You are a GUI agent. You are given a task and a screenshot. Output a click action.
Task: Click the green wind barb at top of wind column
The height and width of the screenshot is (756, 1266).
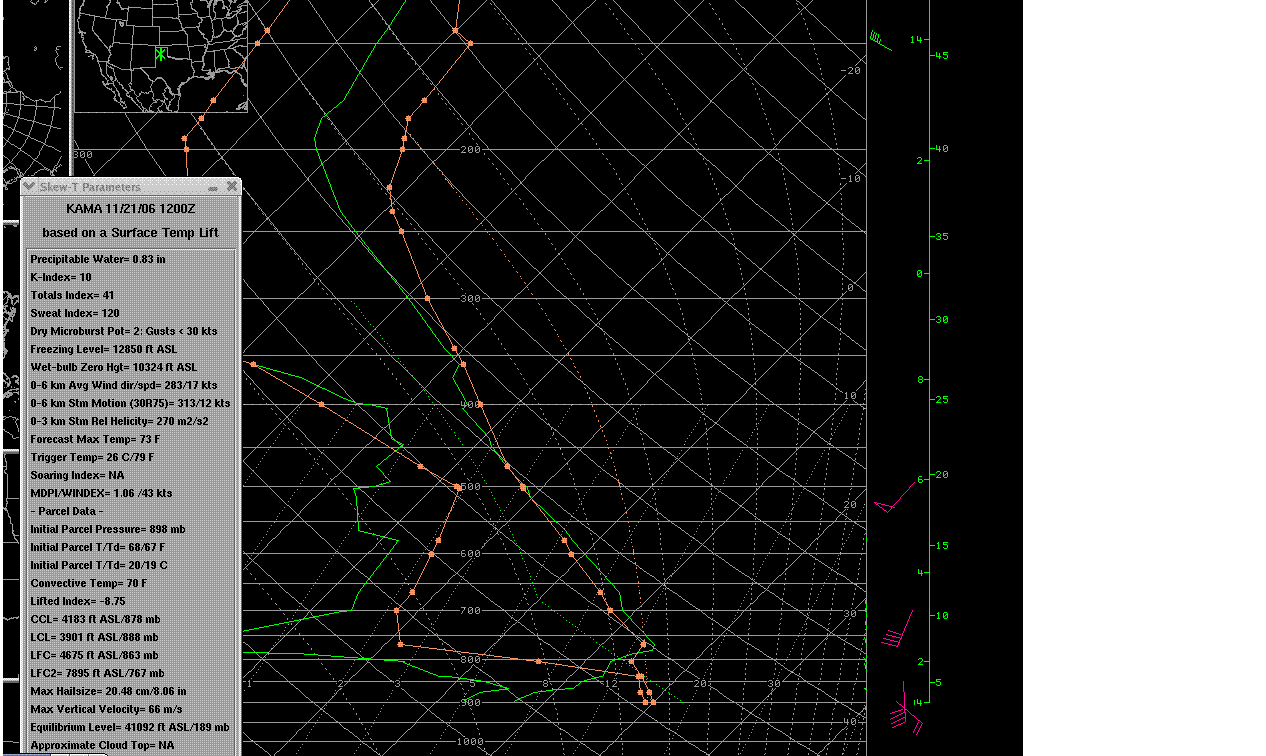(x=880, y=40)
